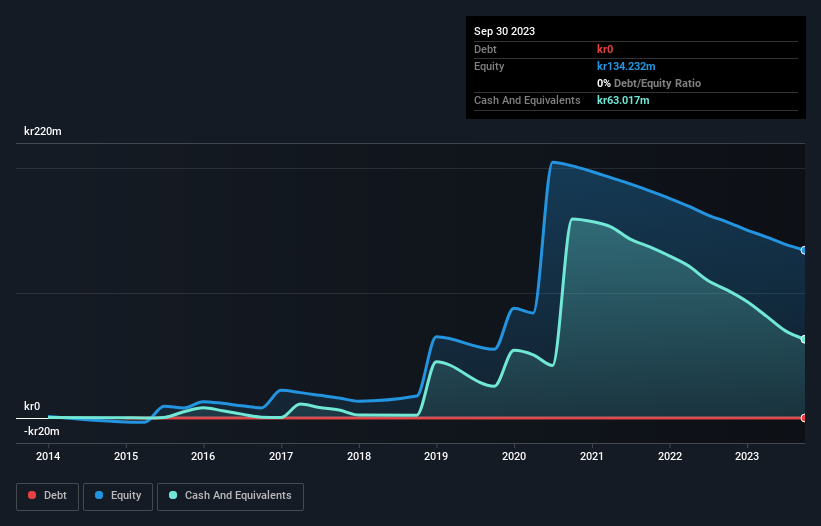Toggle the Debt legend button
Viewport: 821px width, 526px height.
pos(47,496)
